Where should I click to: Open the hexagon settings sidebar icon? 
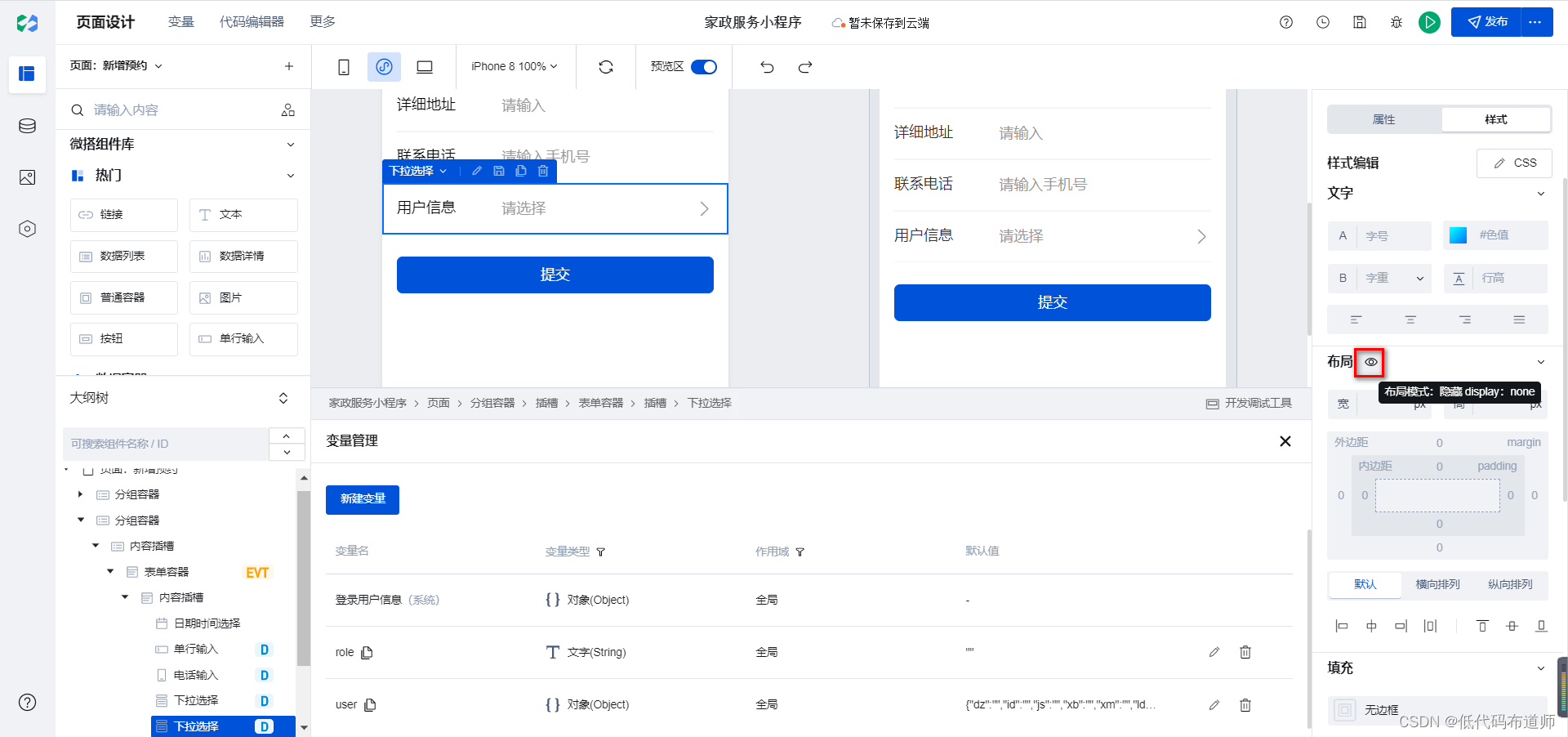(27, 229)
